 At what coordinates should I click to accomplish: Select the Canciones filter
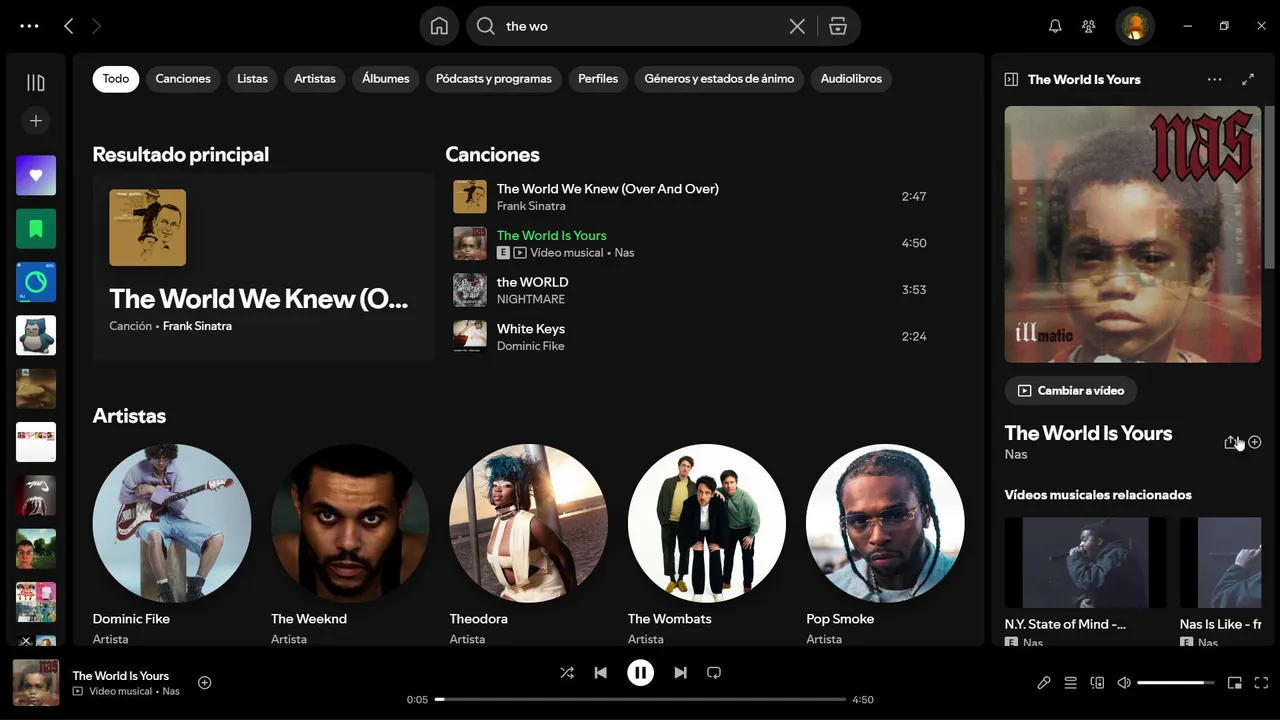click(x=183, y=79)
